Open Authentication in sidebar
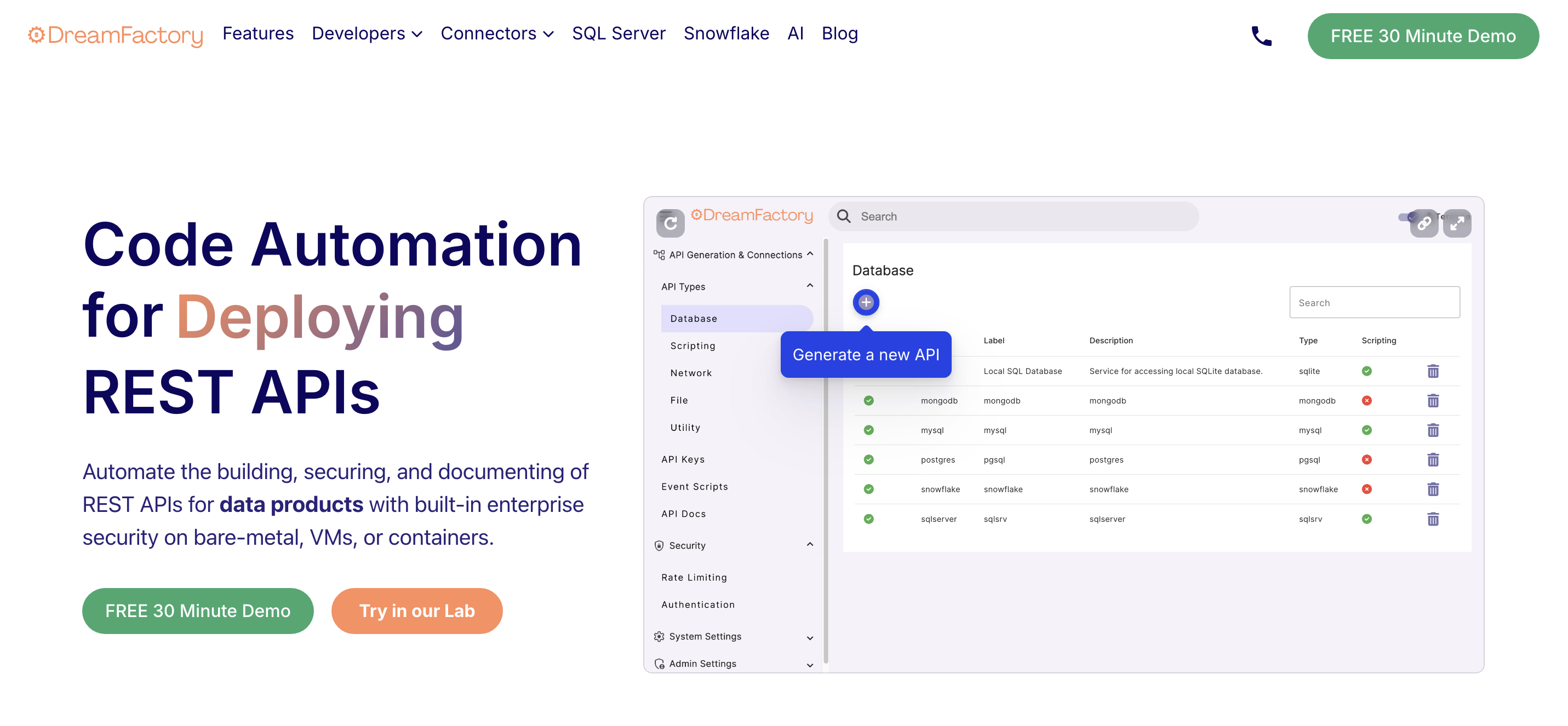The width and height of the screenshot is (1568, 726). pos(698,605)
